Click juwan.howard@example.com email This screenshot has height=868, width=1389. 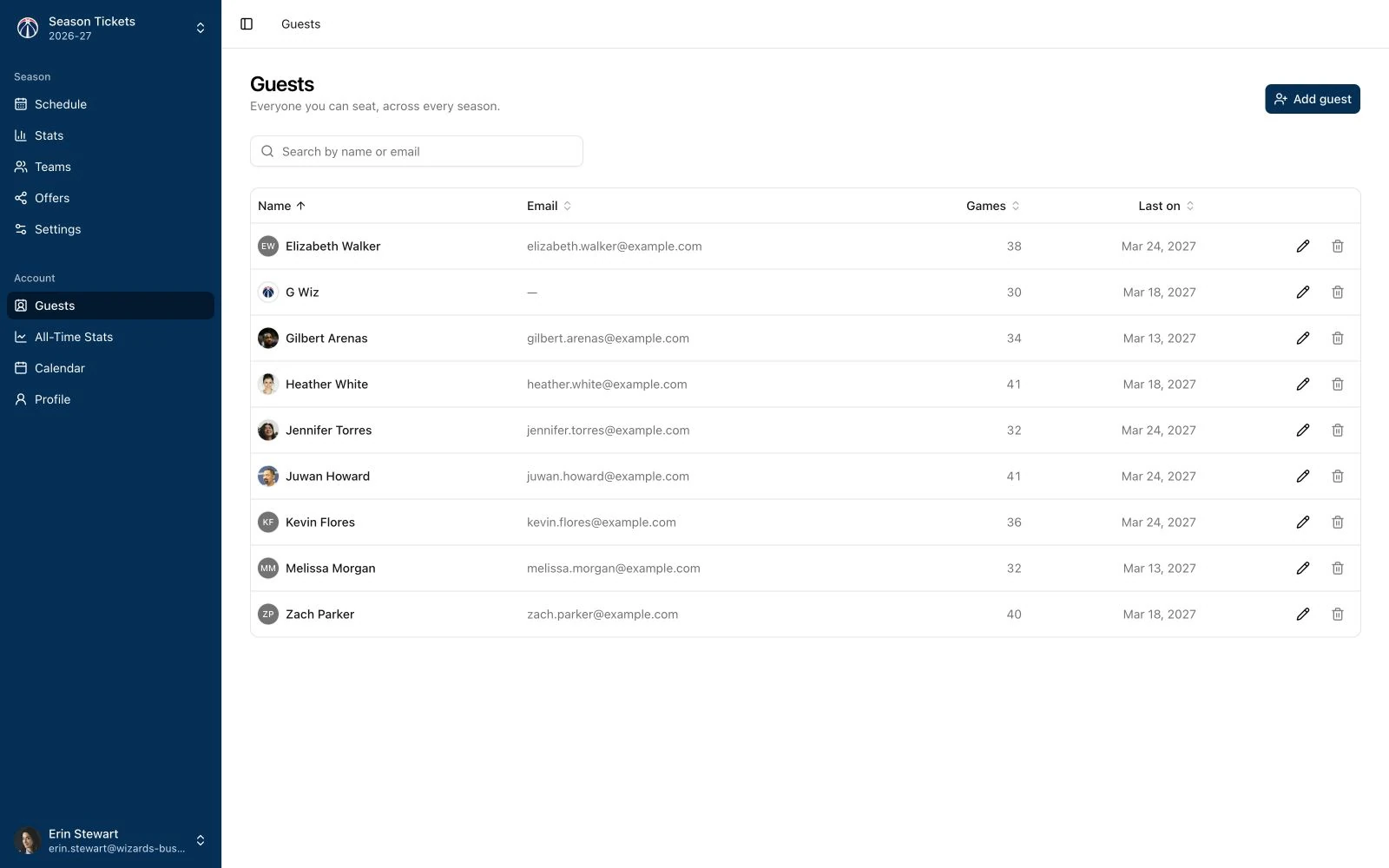pos(608,477)
